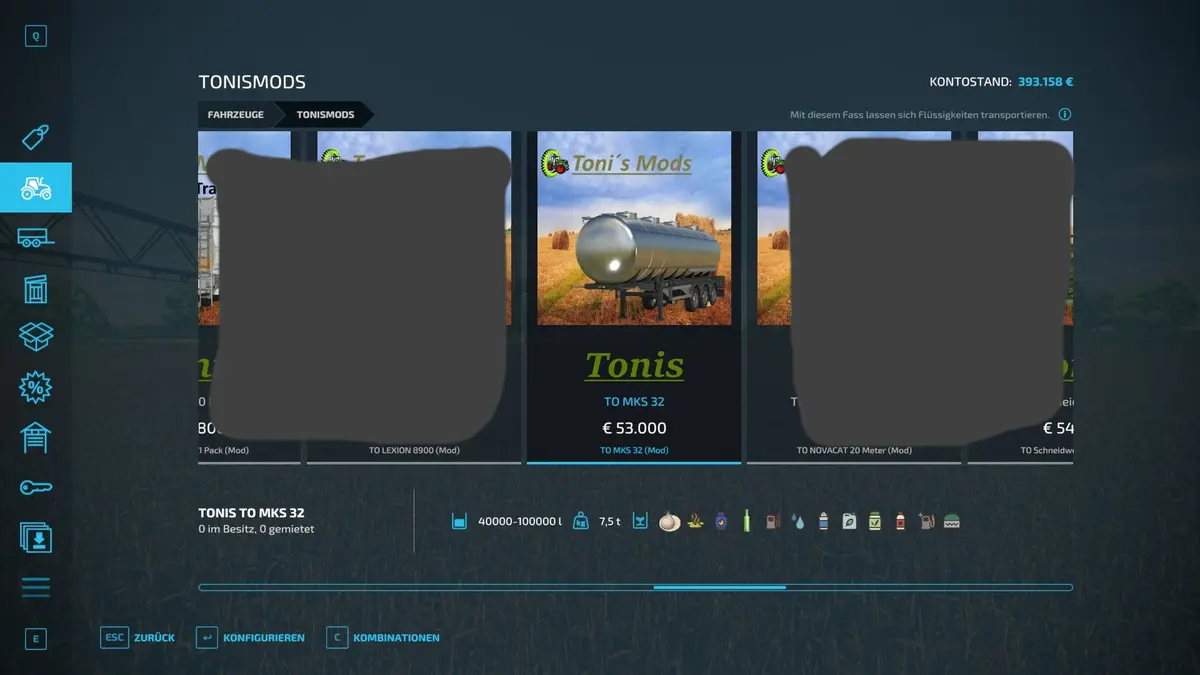Select the vehicles tractor category

point(36,187)
